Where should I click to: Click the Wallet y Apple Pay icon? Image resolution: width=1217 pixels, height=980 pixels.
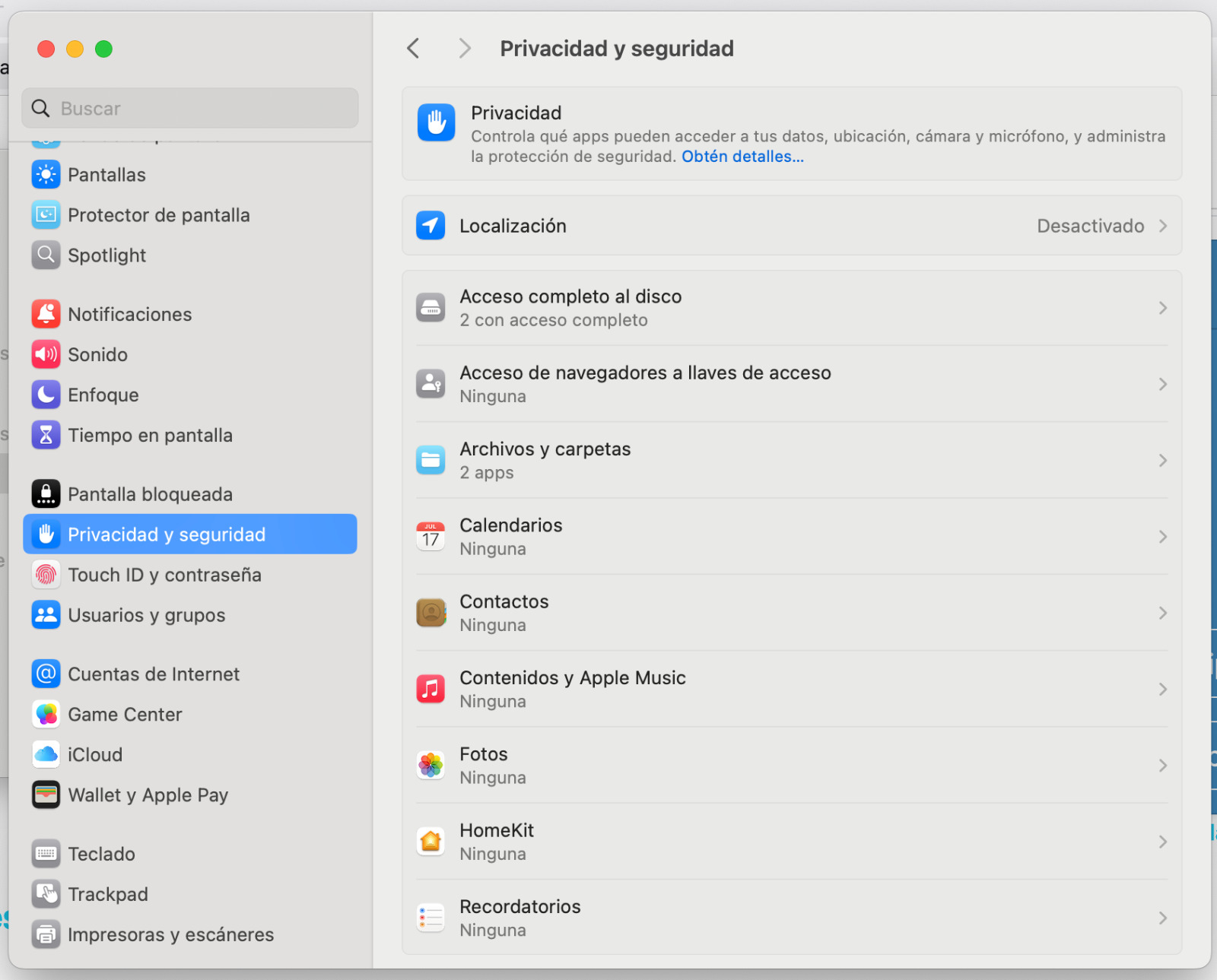(x=46, y=795)
